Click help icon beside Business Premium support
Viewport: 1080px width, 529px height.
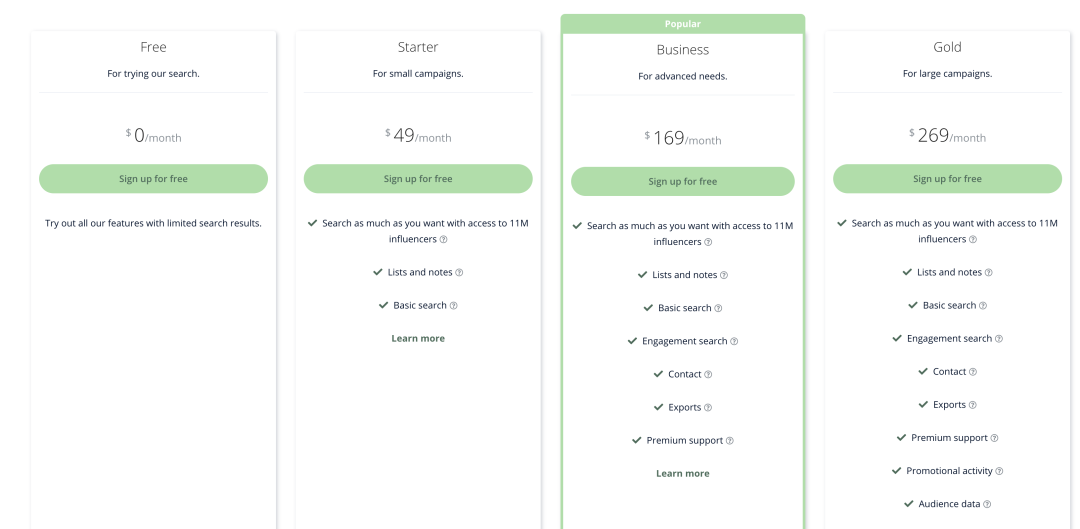tap(730, 441)
